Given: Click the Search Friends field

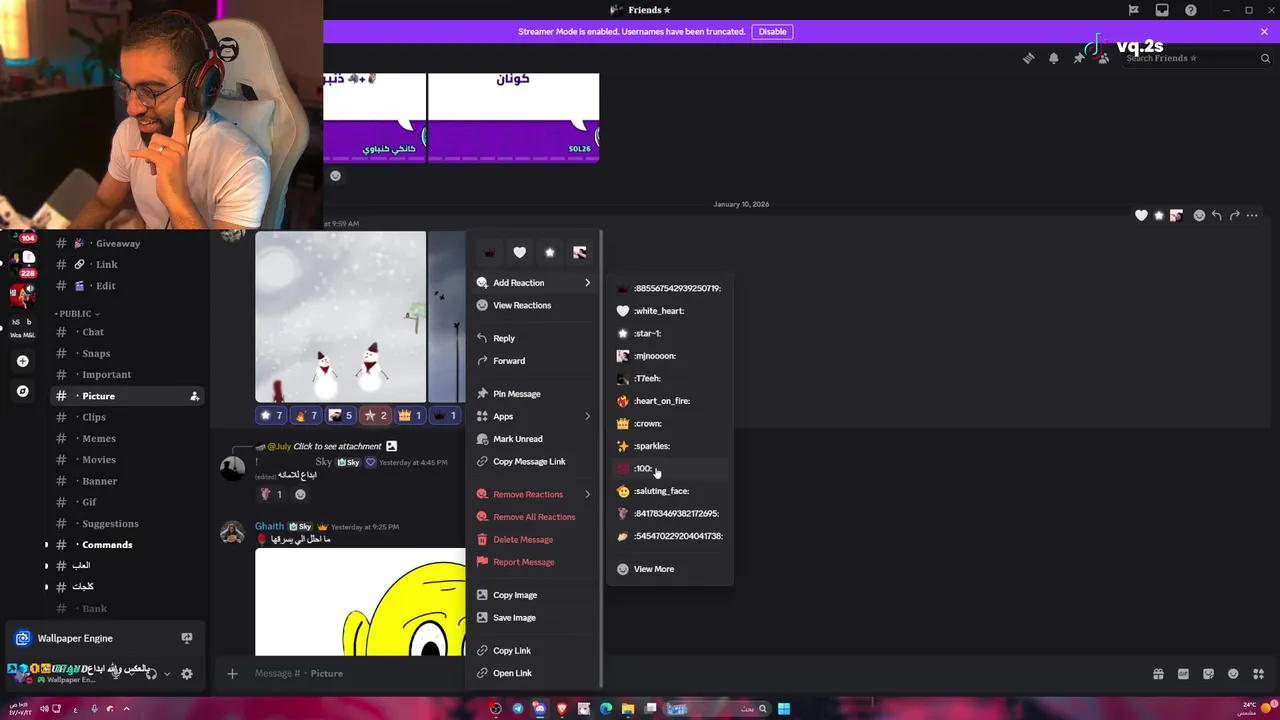Looking at the screenshot, I should click(x=1196, y=58).
